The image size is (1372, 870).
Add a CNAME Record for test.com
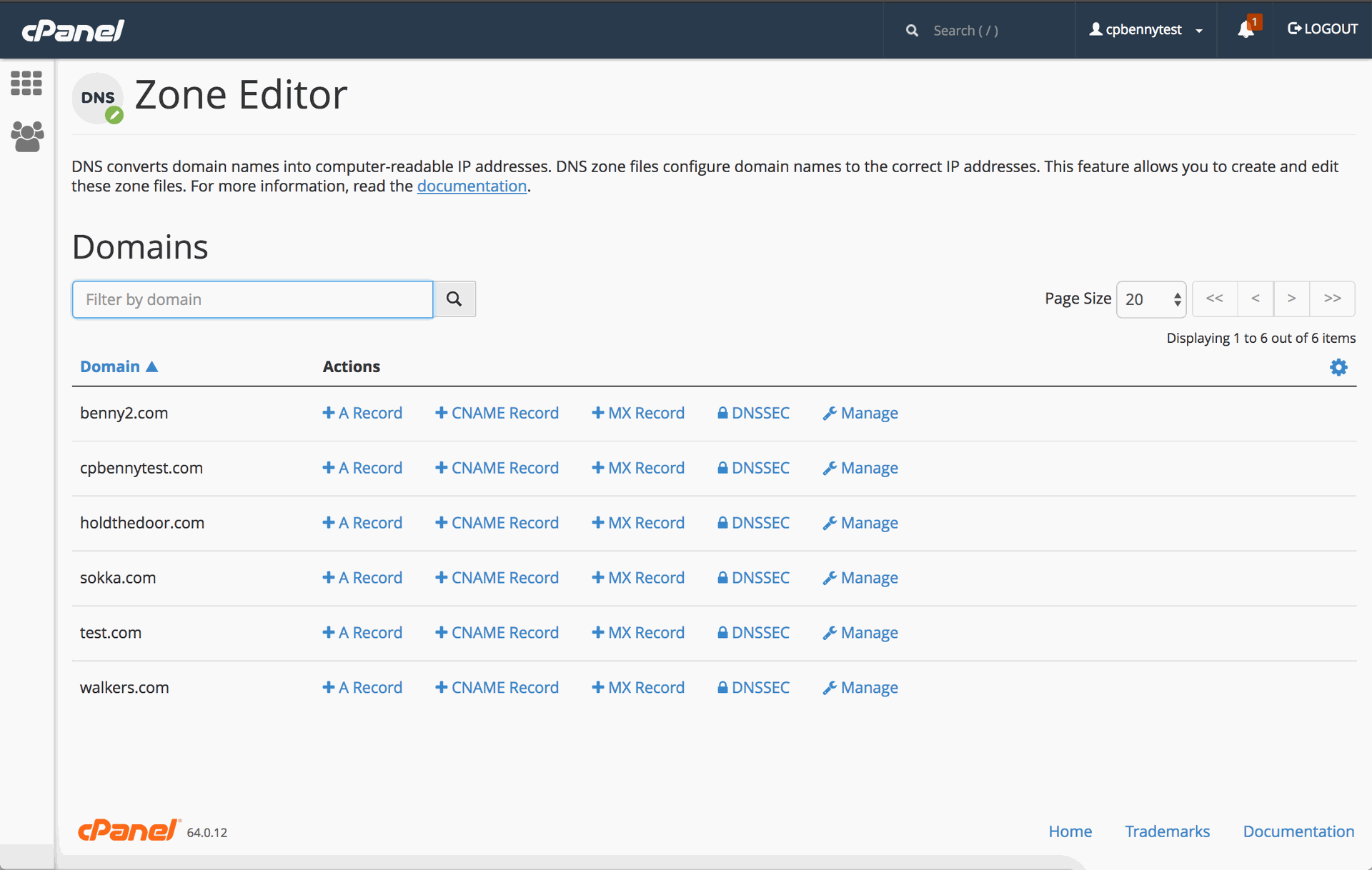point(497,633)
